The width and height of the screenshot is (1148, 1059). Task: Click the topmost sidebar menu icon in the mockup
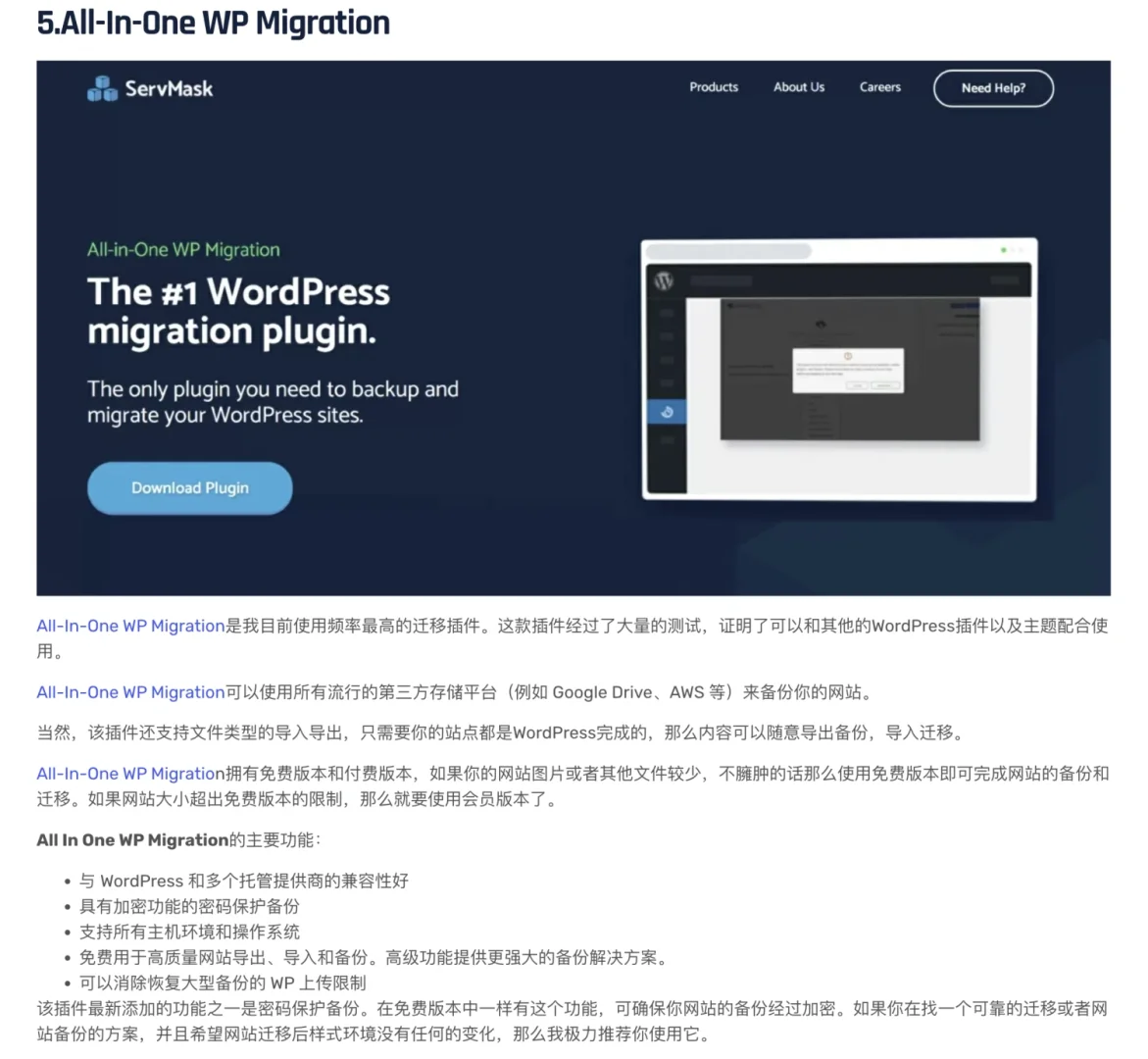[667, 313]
